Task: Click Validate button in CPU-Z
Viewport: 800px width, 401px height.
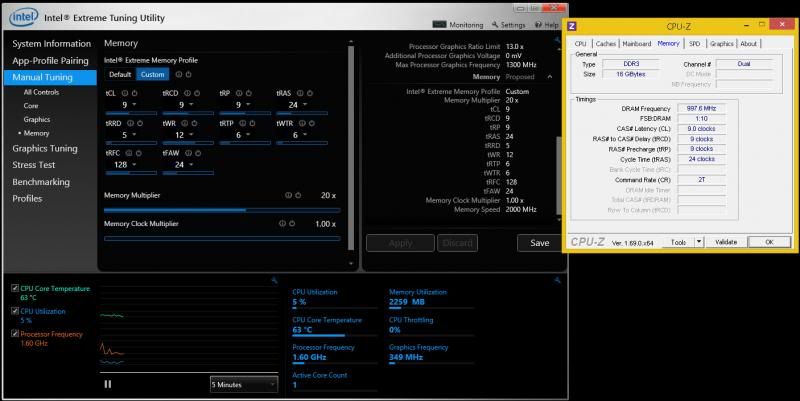Action: [x=726, y=242]
